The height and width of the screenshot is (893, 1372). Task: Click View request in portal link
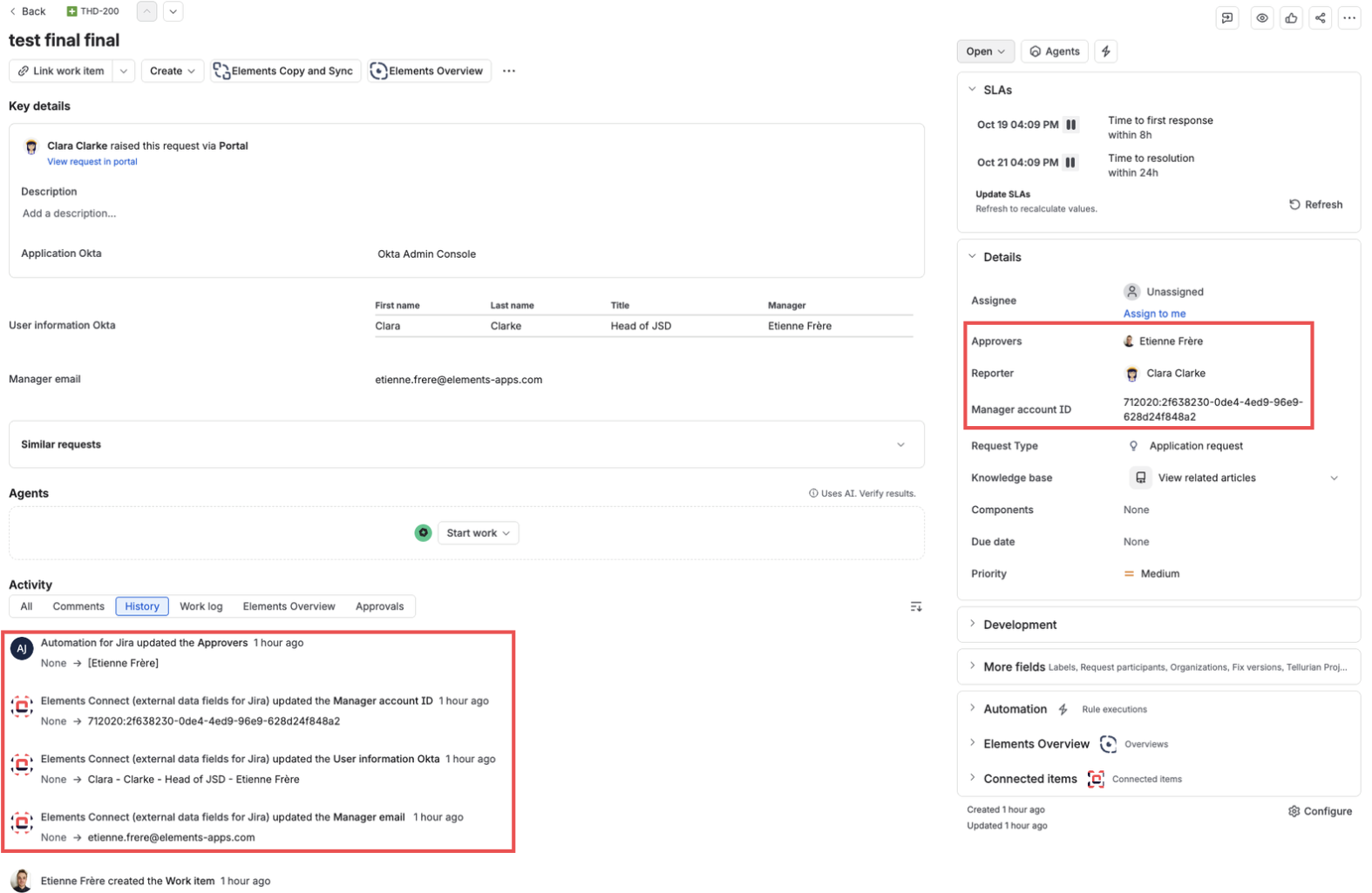(92, 162)
